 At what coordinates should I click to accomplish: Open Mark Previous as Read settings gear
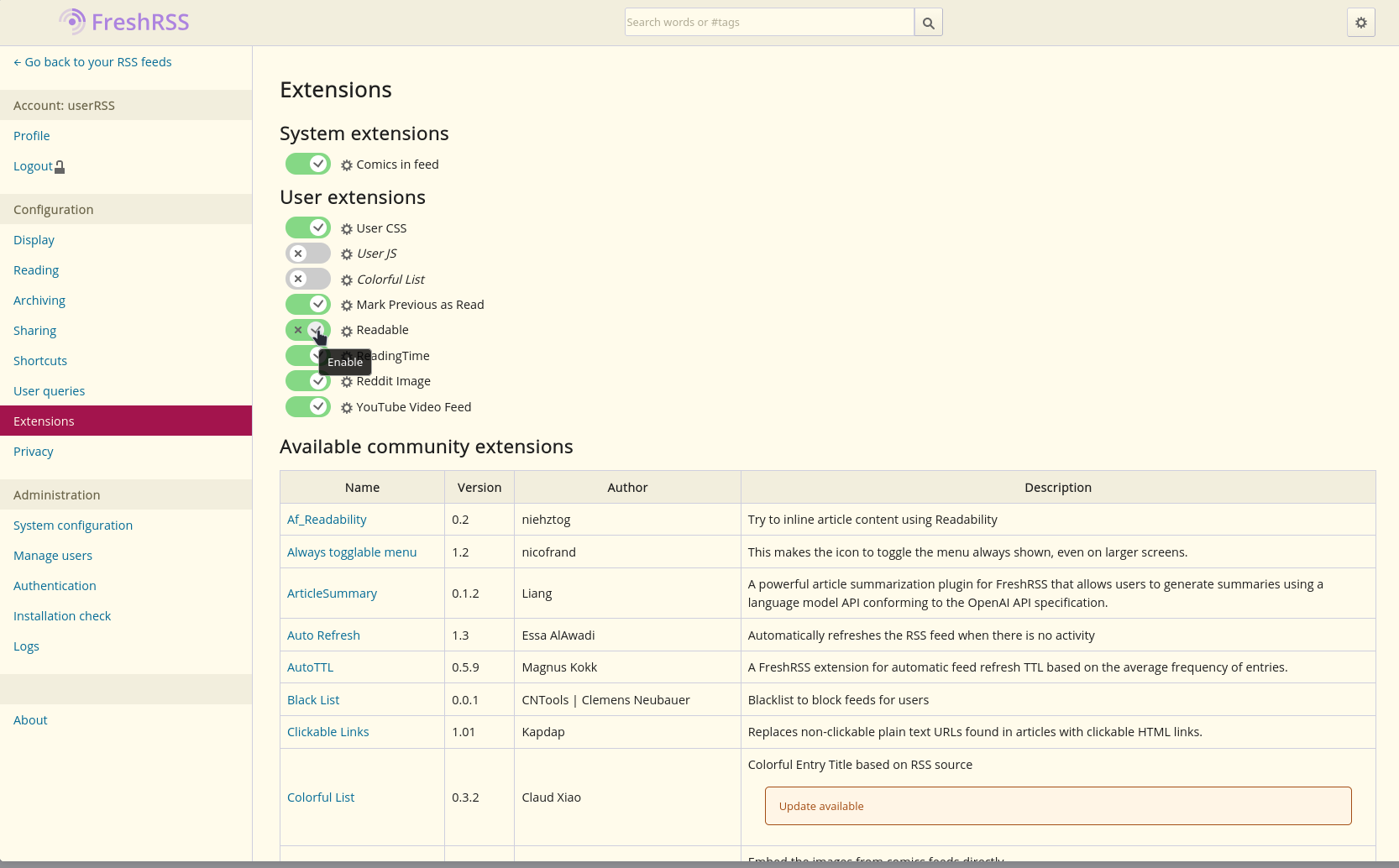click(x=347, y=306)
